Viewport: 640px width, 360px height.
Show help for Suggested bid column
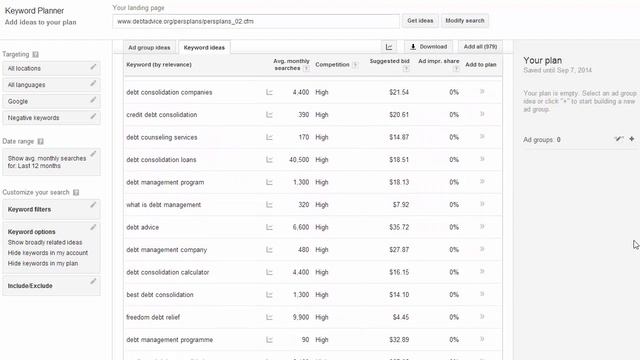406,69
